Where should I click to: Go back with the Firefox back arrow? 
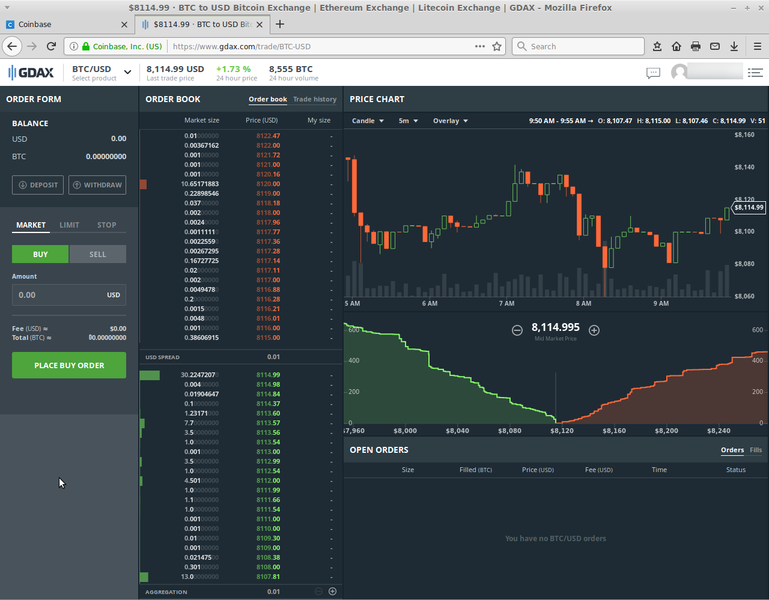pyautogui.click(x=12, y=46)
